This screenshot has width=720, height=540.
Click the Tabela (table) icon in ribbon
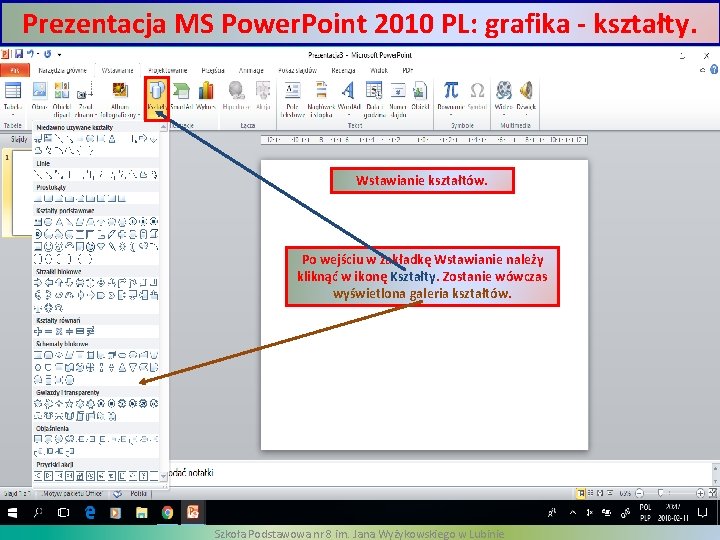click(x=12, y=90)
